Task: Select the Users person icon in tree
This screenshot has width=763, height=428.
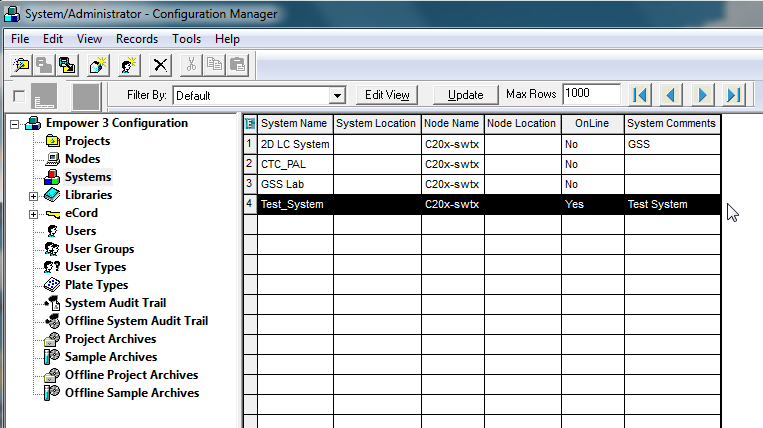Action: click(53, 231)
